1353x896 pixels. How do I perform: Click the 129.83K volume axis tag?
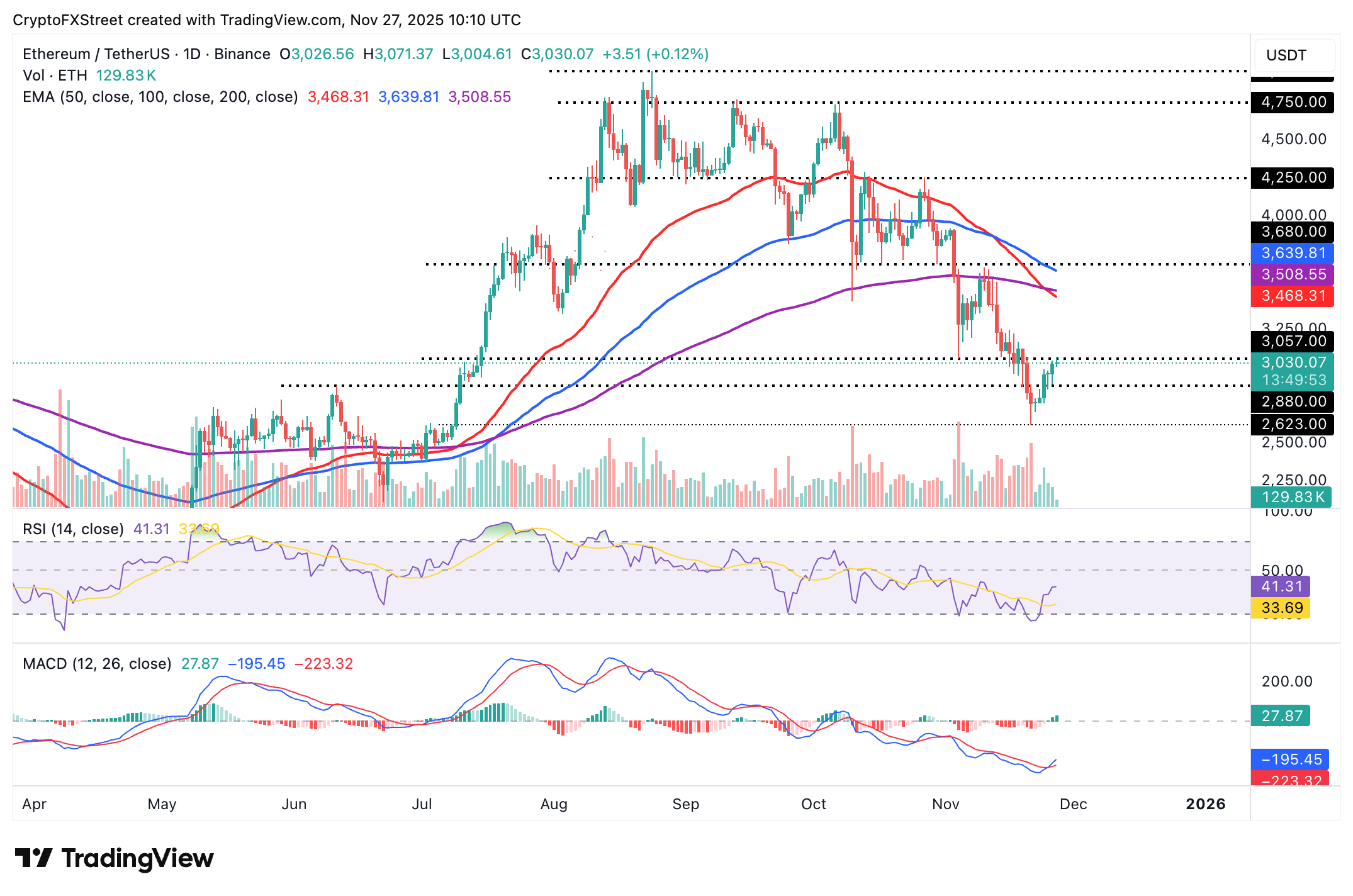(1293, 497)
